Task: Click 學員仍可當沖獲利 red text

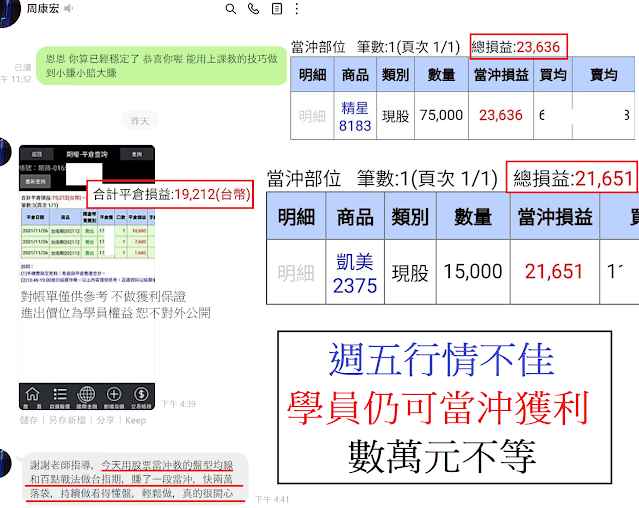Action: pos(438,407)
